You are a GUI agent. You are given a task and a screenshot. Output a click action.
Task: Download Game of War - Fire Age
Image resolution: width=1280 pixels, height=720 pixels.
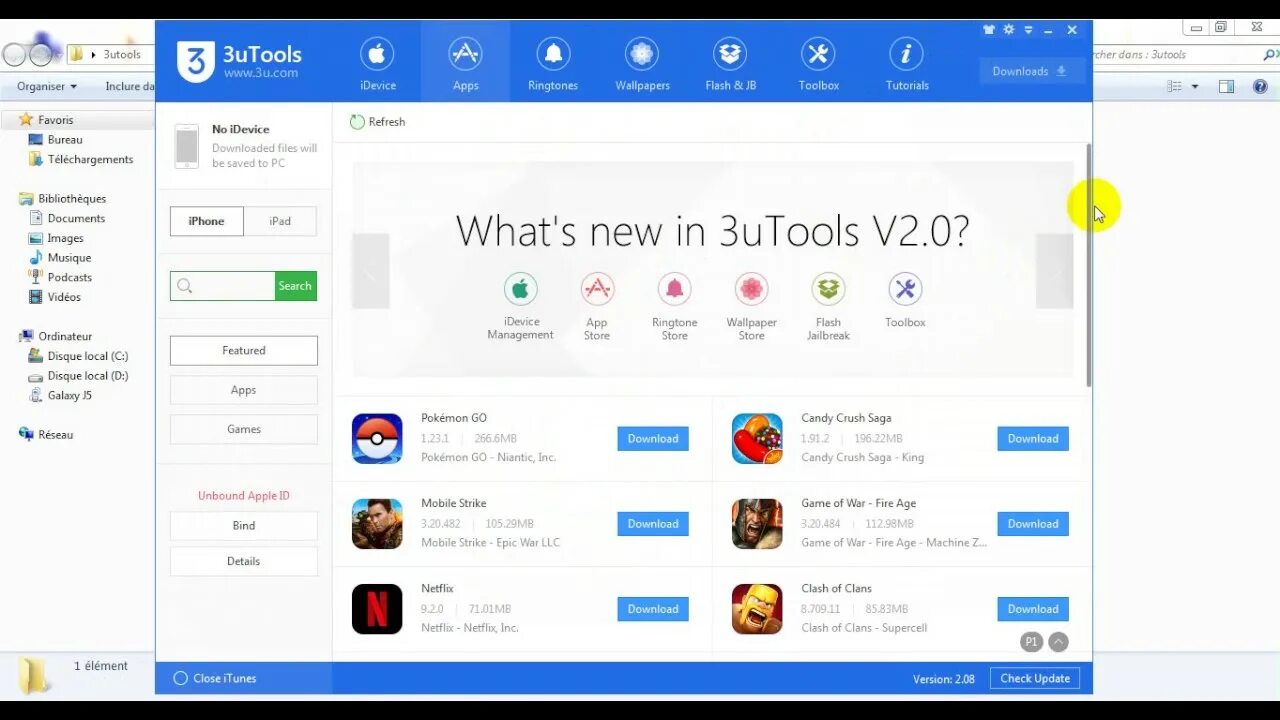click(x=1033, y=524)
